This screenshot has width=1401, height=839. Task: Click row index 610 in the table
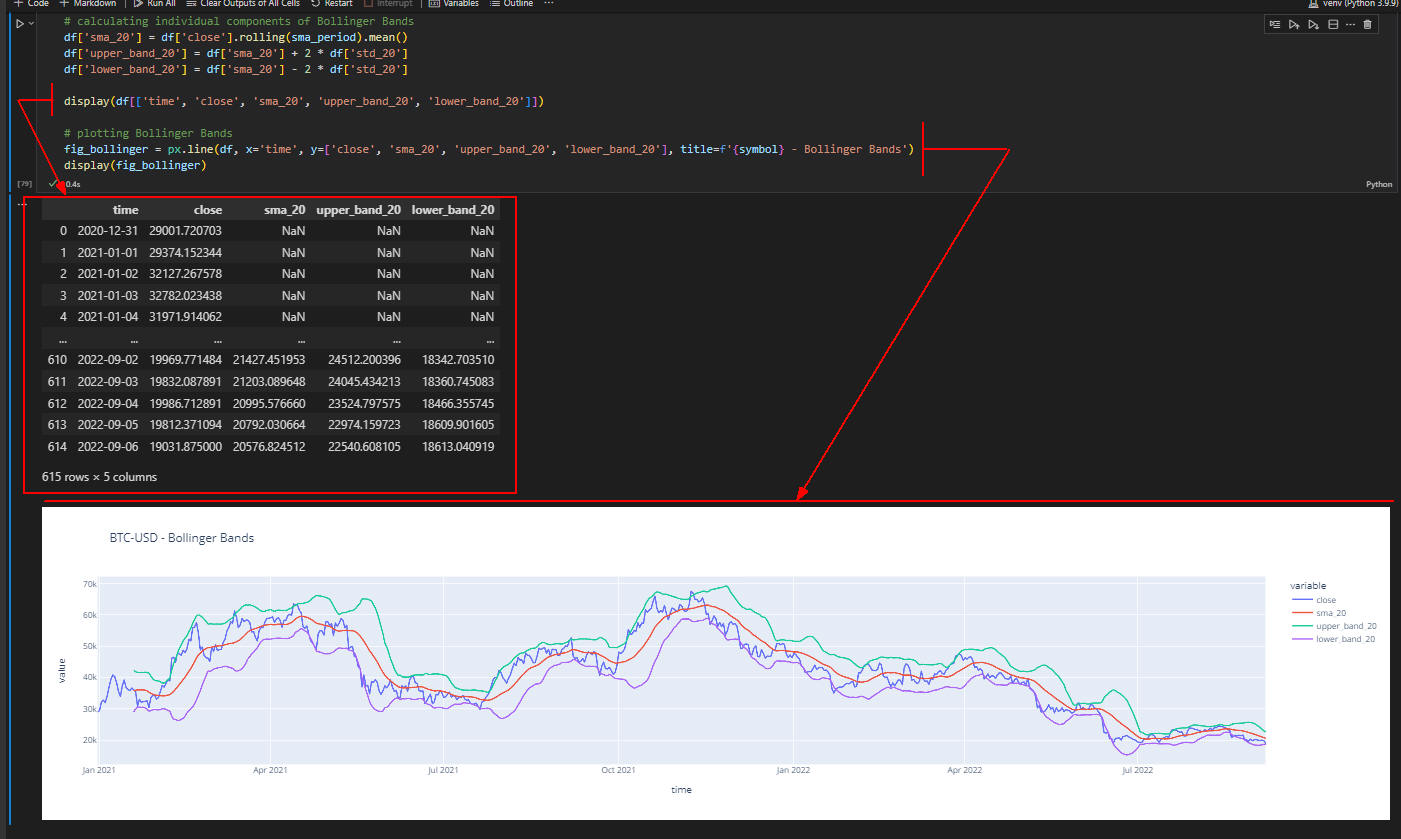point(56,360)
